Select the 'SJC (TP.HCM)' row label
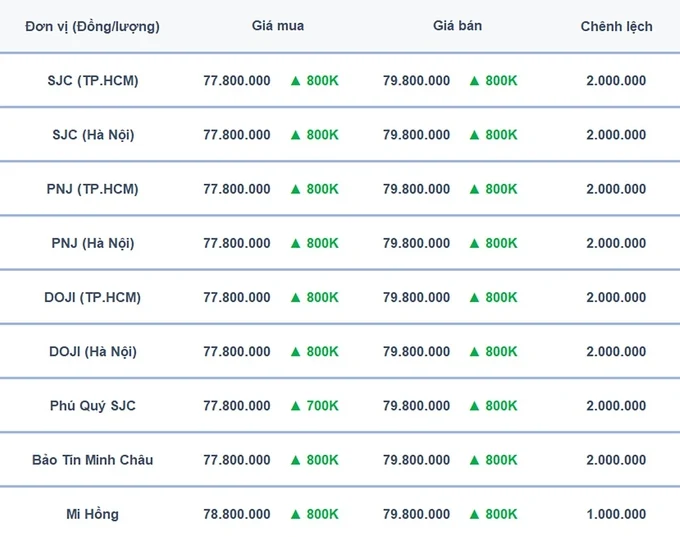The height and width of the screenshot is (537, 680). click(93, 81)
